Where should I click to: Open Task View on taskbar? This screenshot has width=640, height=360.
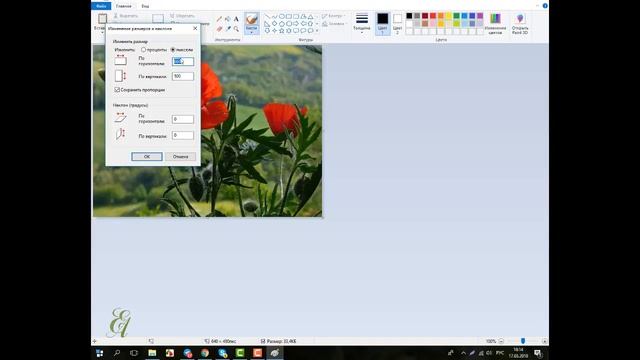(134, 353)
